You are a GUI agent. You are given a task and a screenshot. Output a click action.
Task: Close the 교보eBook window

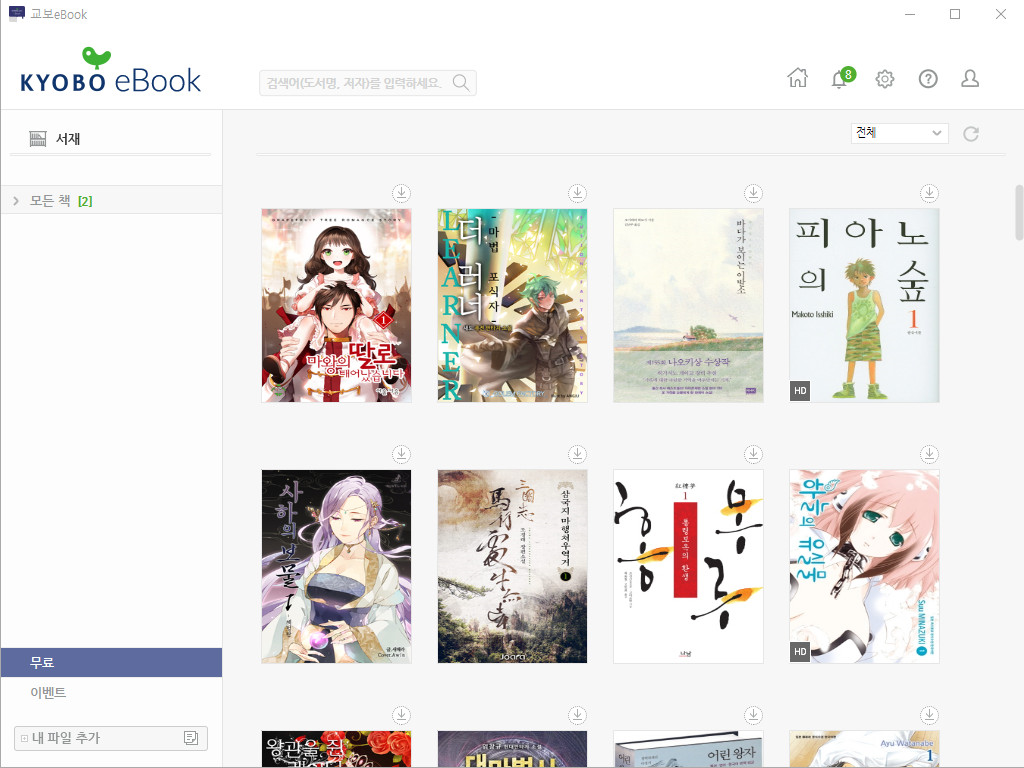click(x=1000, y=14)
